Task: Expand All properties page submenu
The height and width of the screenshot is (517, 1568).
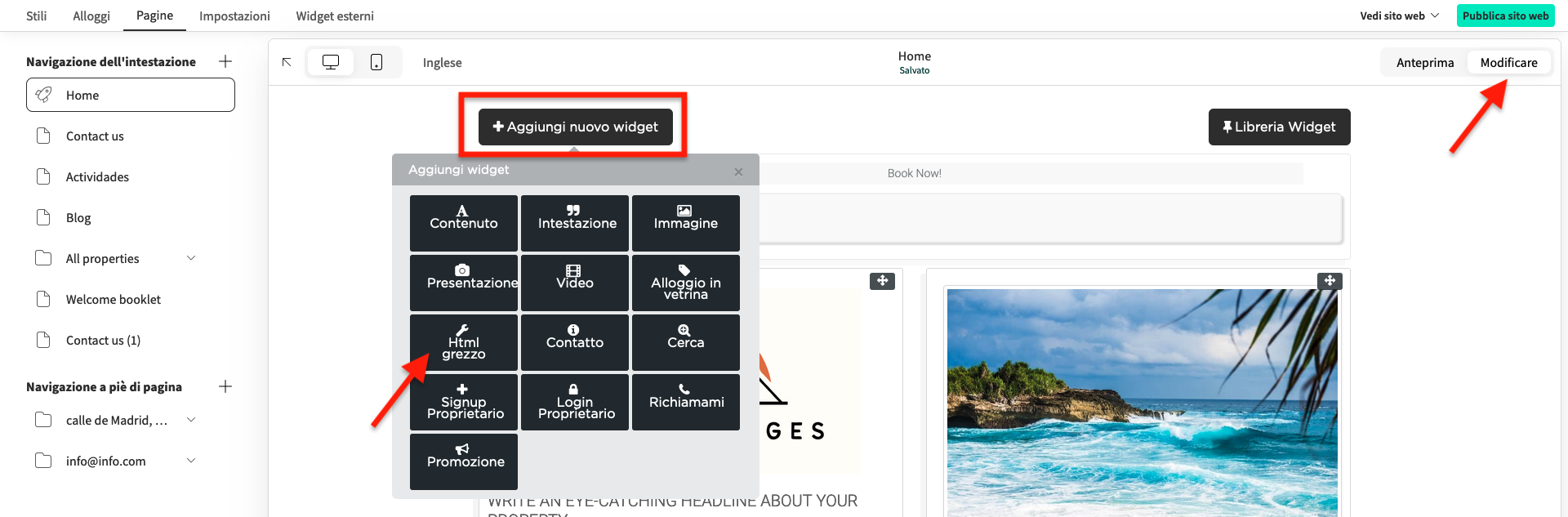Action: pyautogui.click(x=191, y=258)
